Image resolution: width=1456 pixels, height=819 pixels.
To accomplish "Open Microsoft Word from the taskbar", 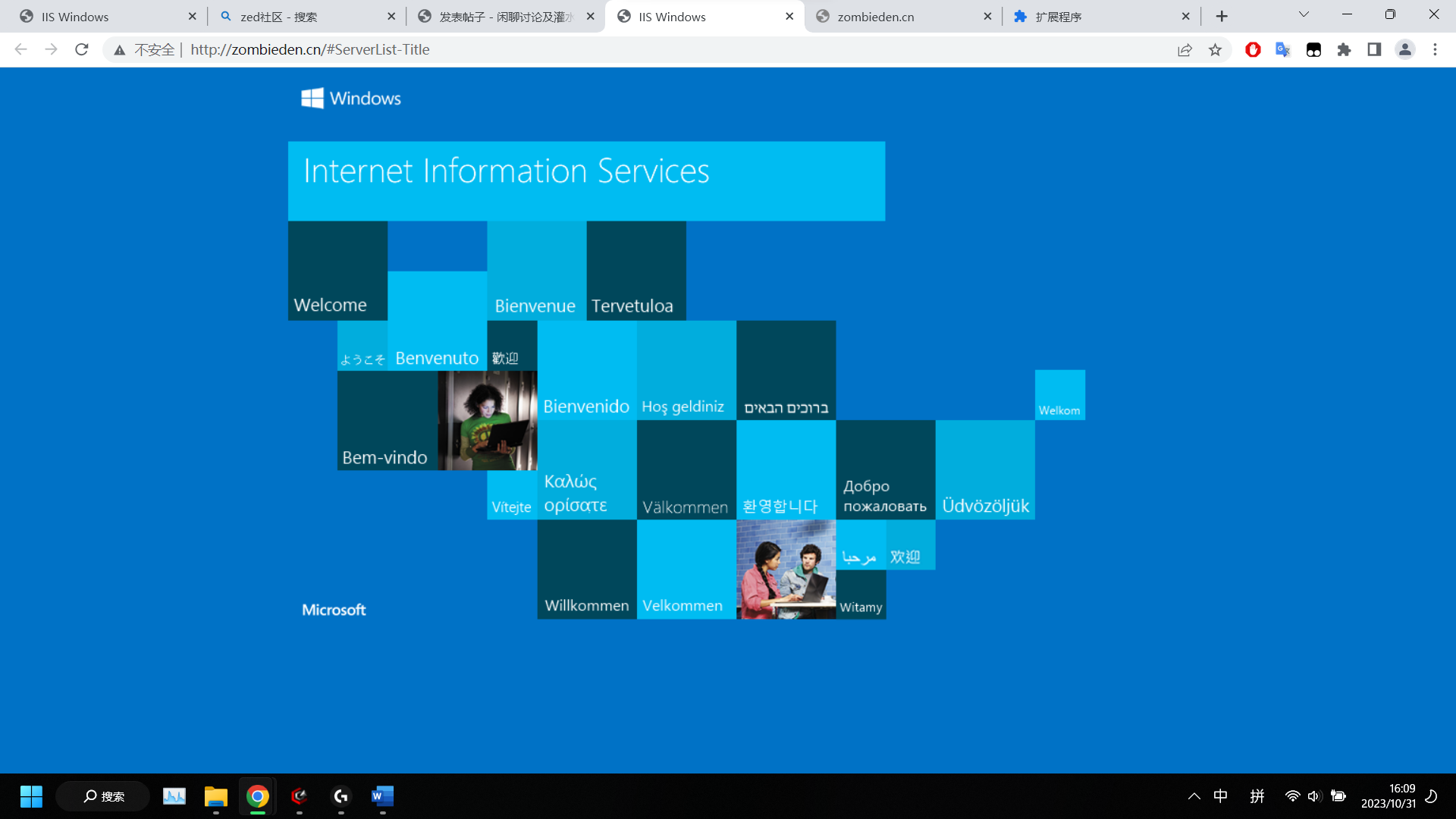I will click(382, 796).
